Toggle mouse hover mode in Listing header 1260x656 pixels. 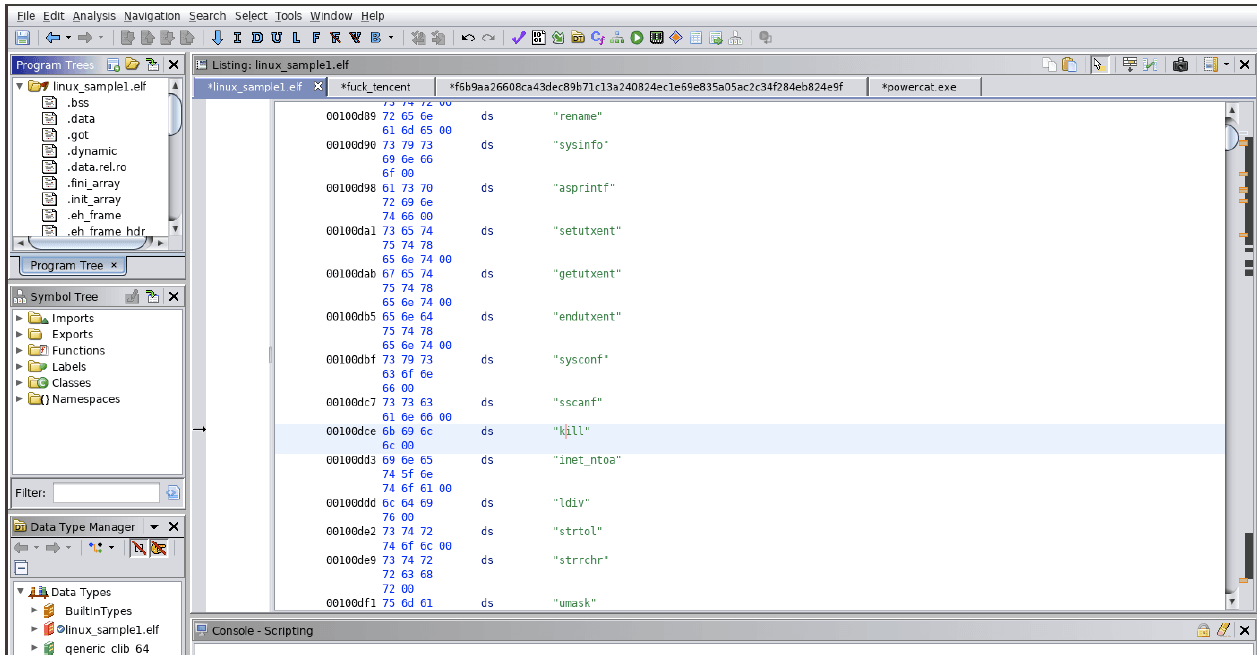tap(1099, 65)
